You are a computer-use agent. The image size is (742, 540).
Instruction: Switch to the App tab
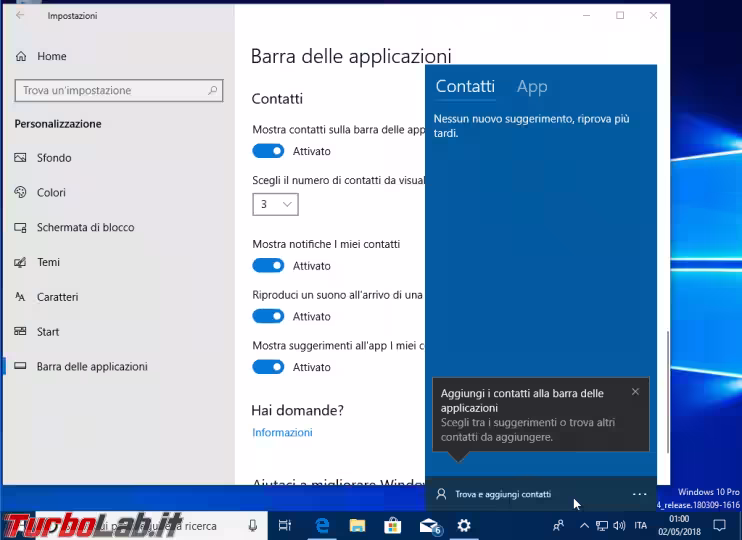click(532, 87)
